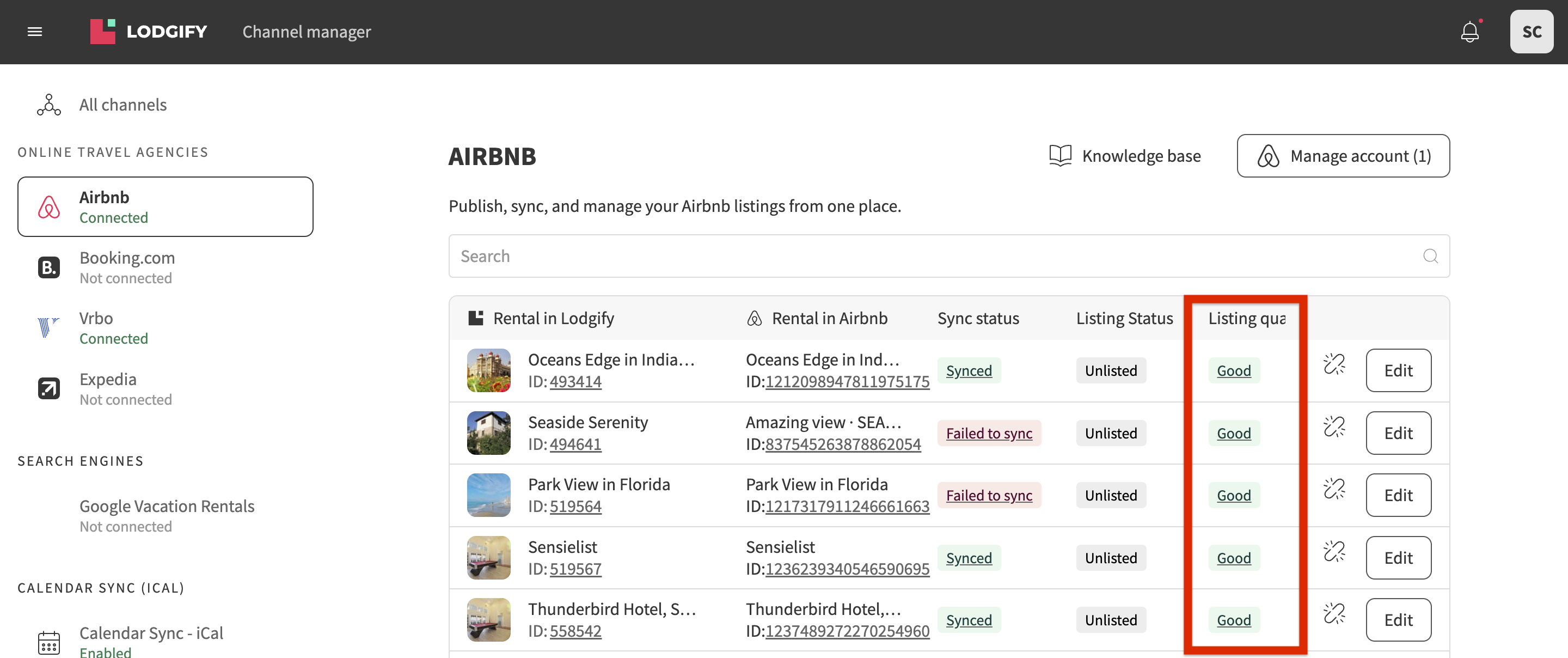Click Unlisted status for Sensielist
The height and width of the screenshot is (658, 1568).
tap(1110, 559)
